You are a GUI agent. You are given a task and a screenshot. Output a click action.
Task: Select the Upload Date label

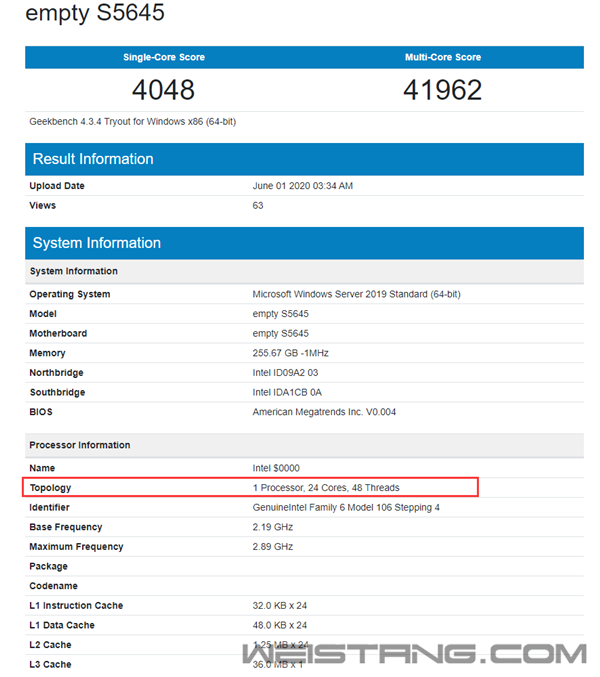point(57,186)
